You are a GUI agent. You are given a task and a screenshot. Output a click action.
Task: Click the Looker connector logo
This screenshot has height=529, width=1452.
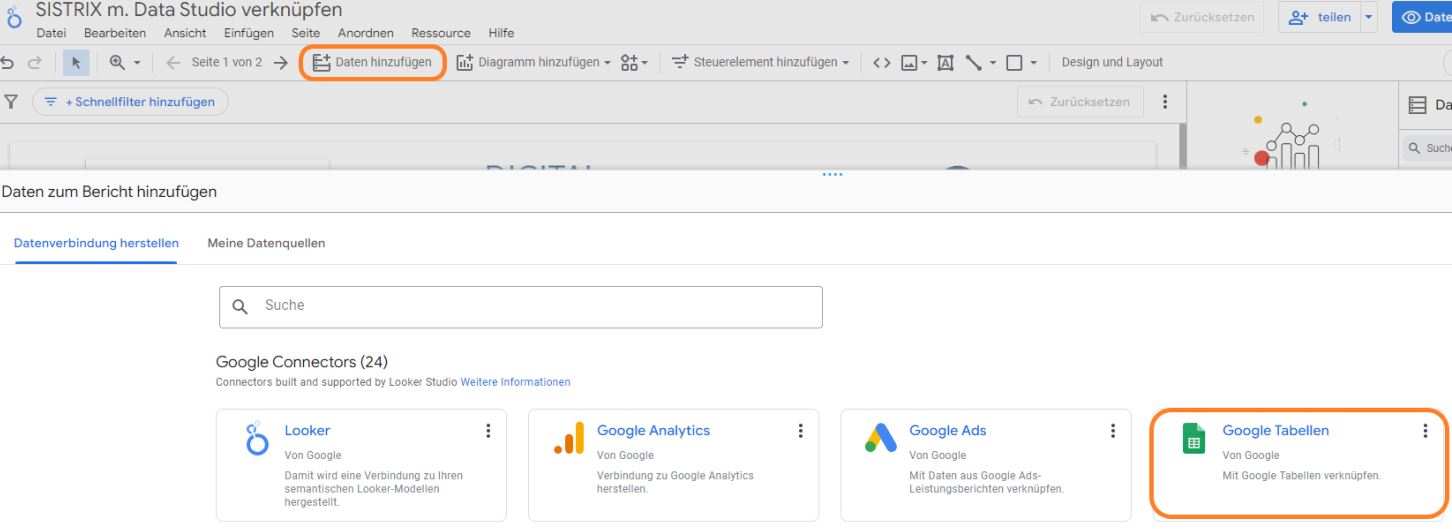256,438
